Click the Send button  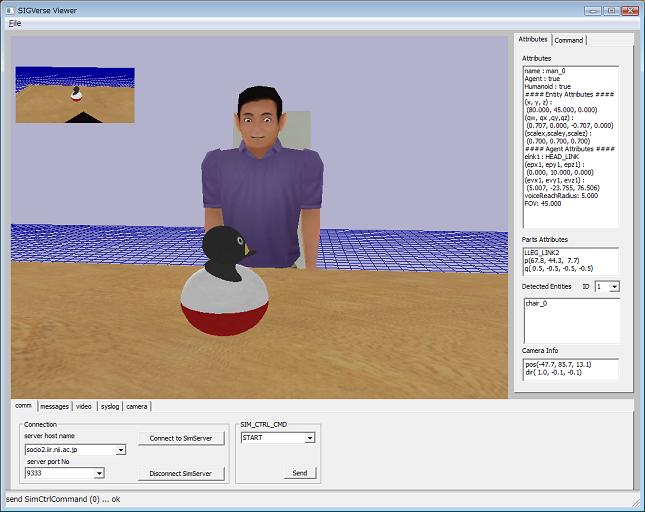(x=299, y=473)
